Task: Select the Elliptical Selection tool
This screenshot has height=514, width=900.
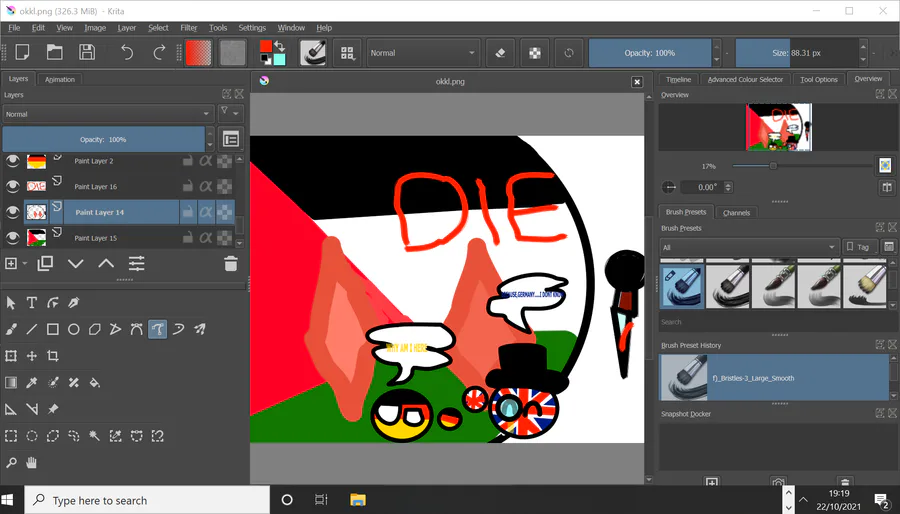Action: pos(32,436)
